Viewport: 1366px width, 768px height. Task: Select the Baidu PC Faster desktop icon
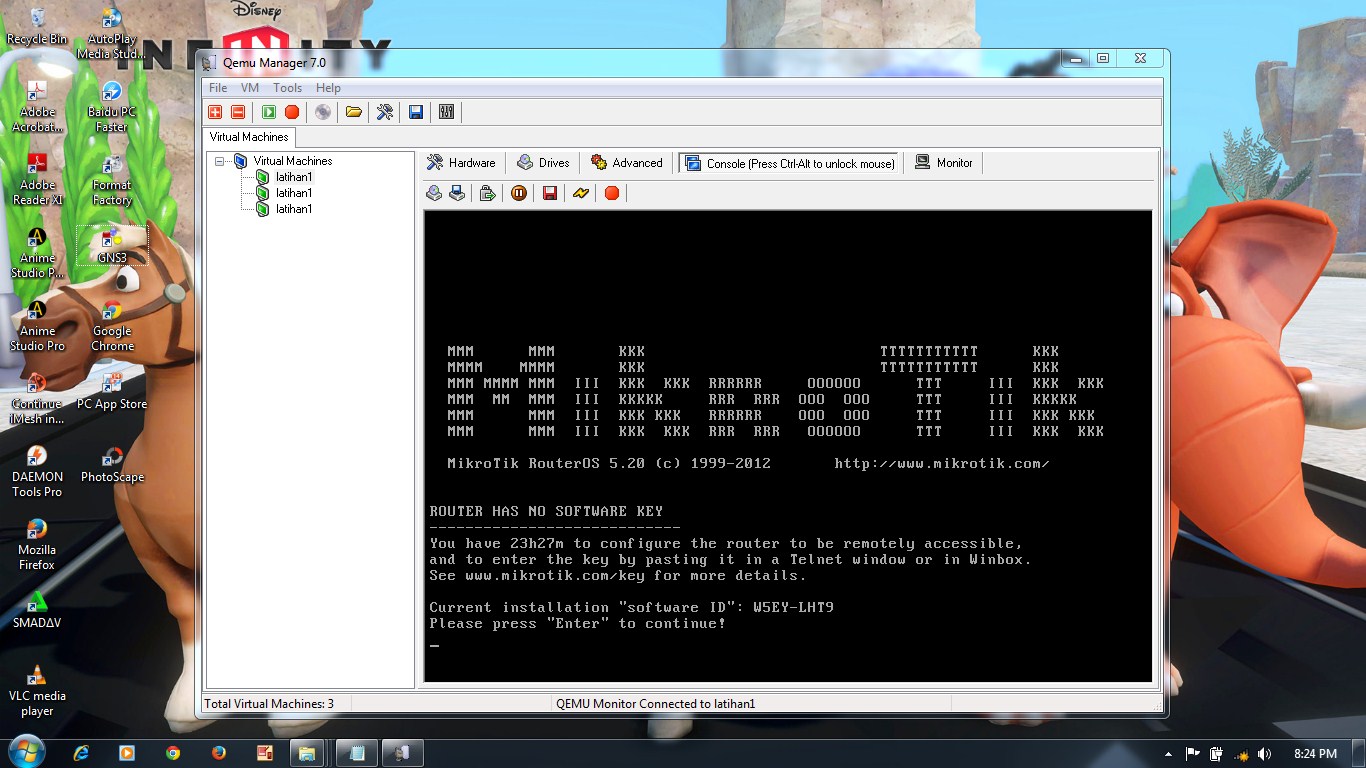tap(112, 106)
